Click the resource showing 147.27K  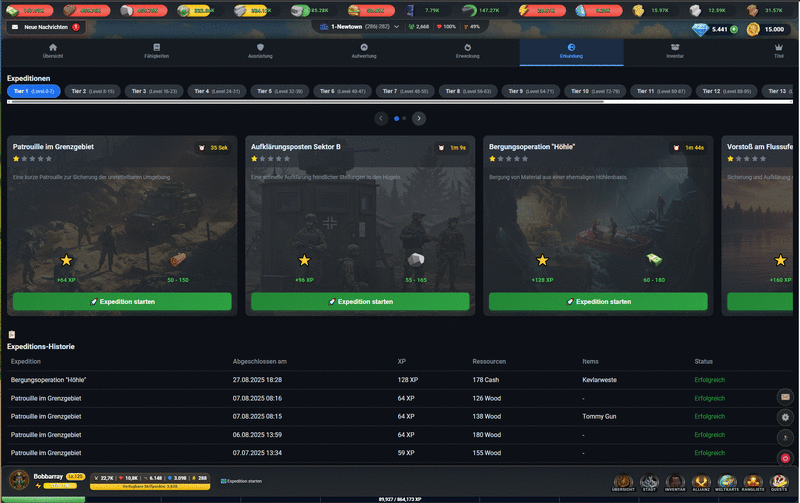(x=481, y=10)
